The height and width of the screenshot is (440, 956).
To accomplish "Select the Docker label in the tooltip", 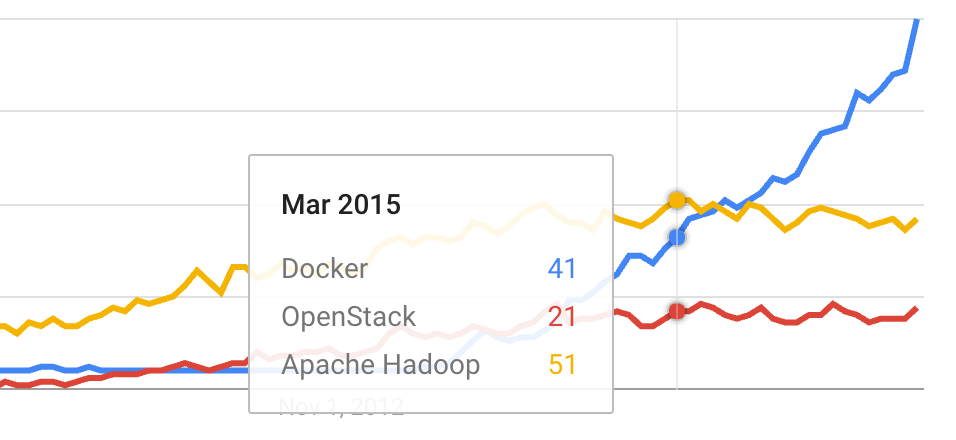I will pyautogui.click(x=325, y=269).
